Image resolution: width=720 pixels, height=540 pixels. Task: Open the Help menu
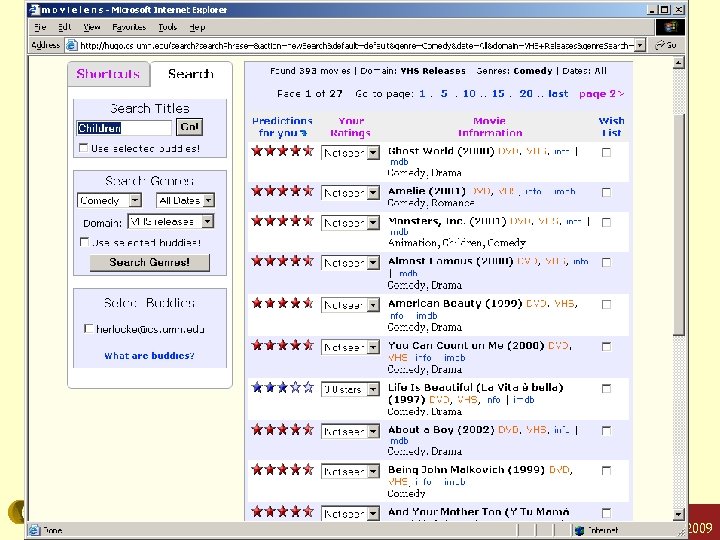coord(197,27)
